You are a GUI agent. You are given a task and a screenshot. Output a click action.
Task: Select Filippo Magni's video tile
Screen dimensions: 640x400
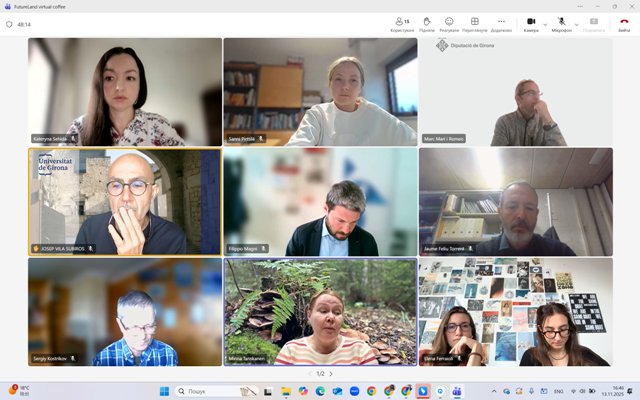[320, 202]
